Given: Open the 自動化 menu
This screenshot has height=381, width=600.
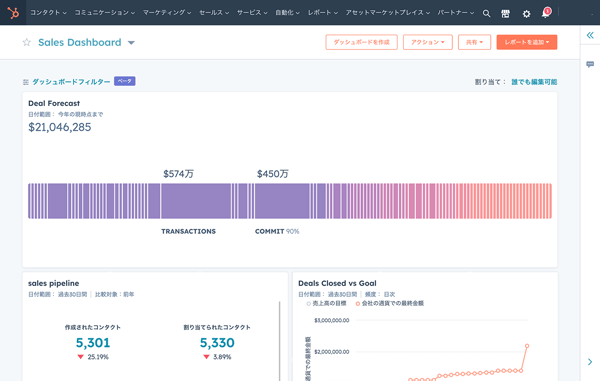Looking at the screenshot, I should (287, 13).
